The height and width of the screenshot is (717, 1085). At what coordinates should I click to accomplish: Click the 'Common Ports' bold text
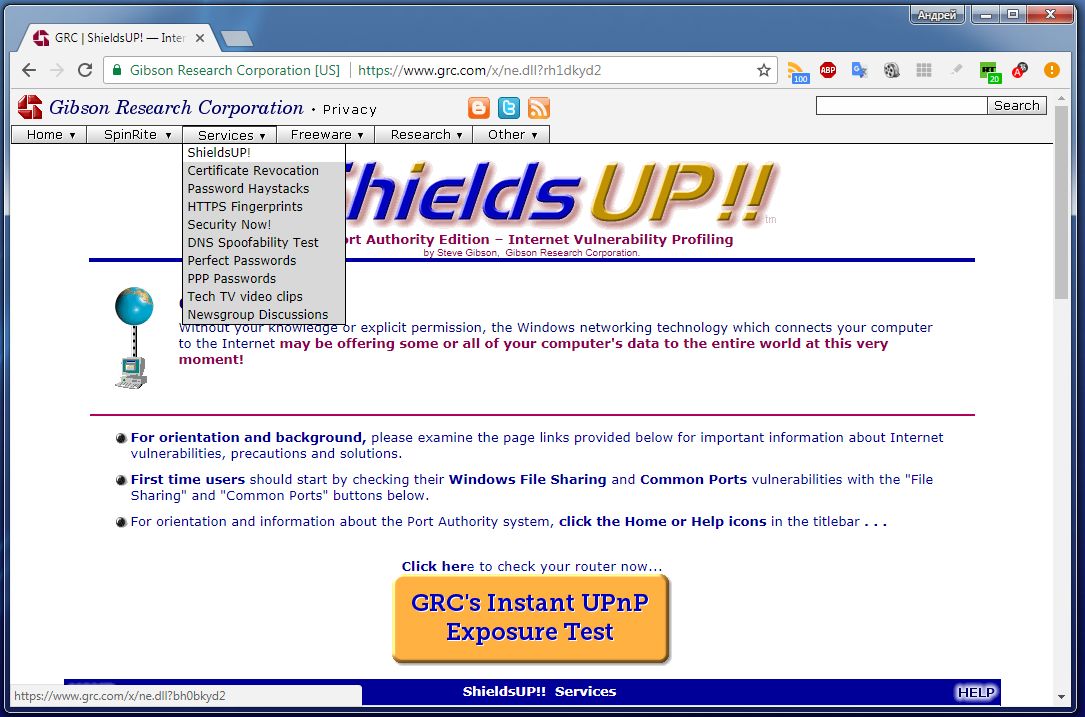[x=693, y=480]
